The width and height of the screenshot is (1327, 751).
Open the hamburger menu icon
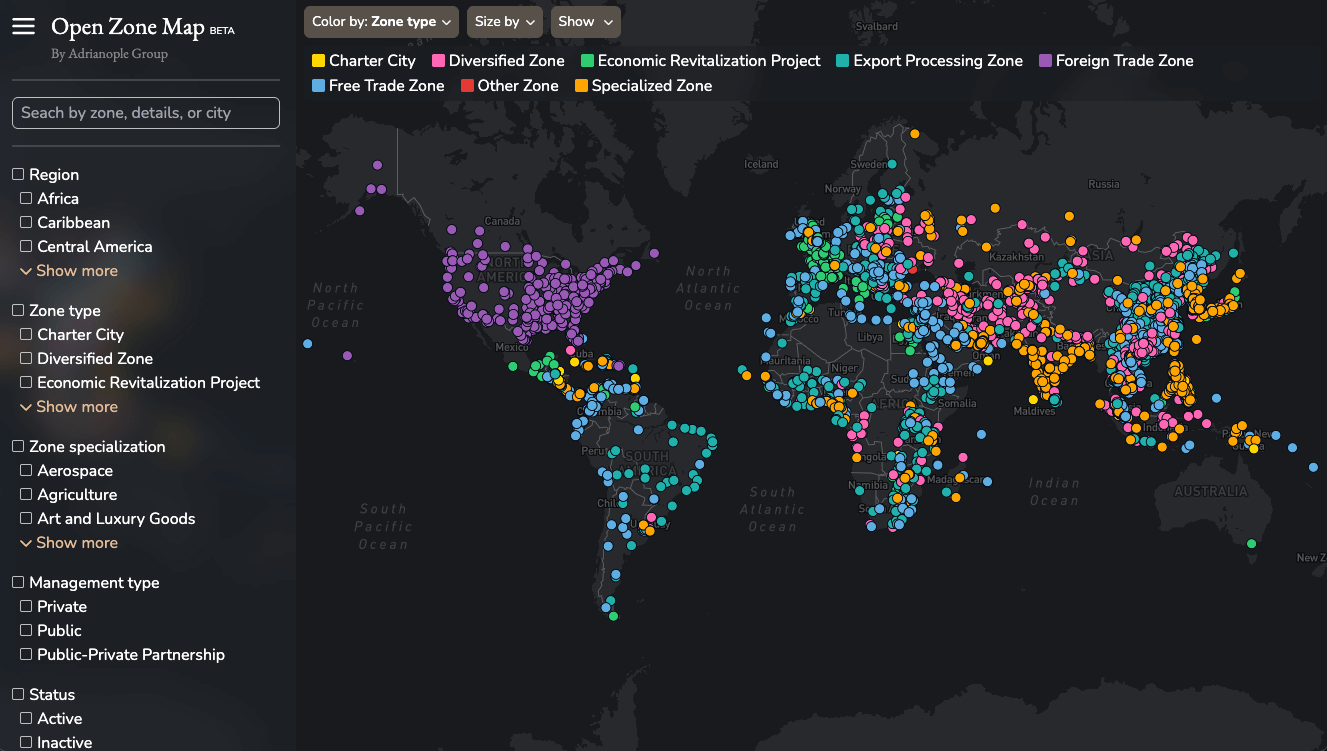[x=23, y=27]
